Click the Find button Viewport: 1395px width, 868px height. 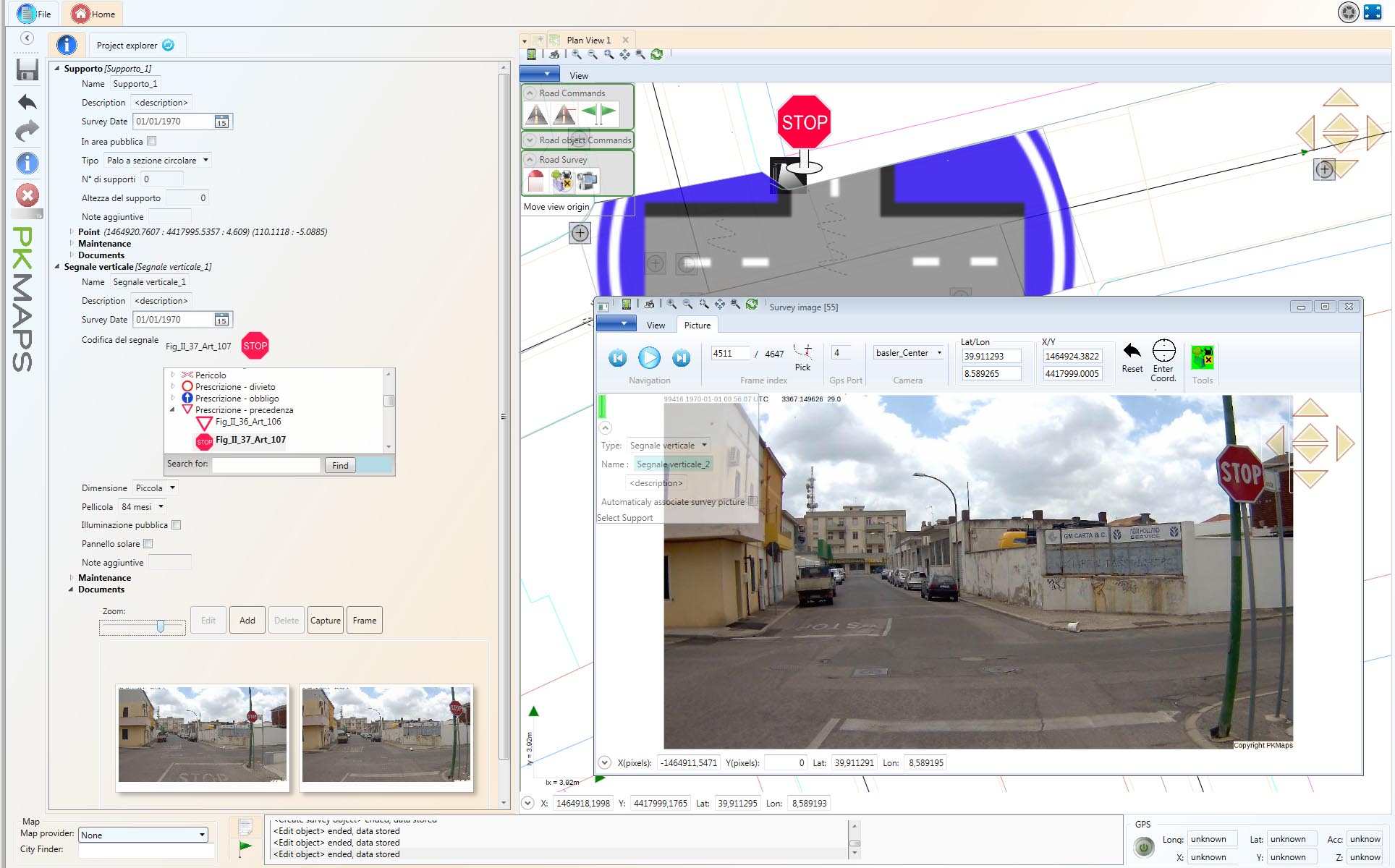[340, 465]
